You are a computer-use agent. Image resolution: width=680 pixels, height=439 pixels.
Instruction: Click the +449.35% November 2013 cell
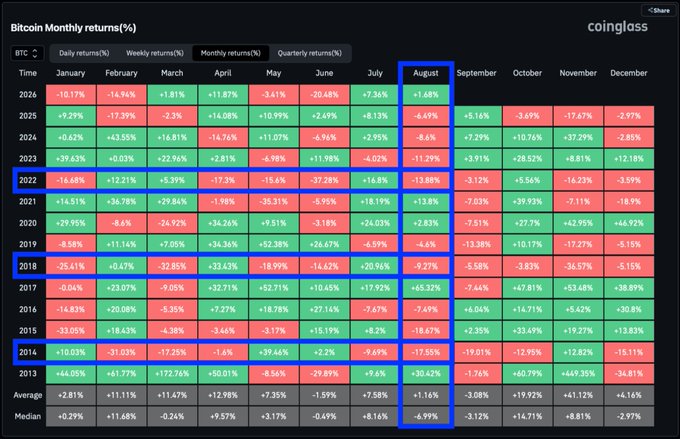coord(578,373)
